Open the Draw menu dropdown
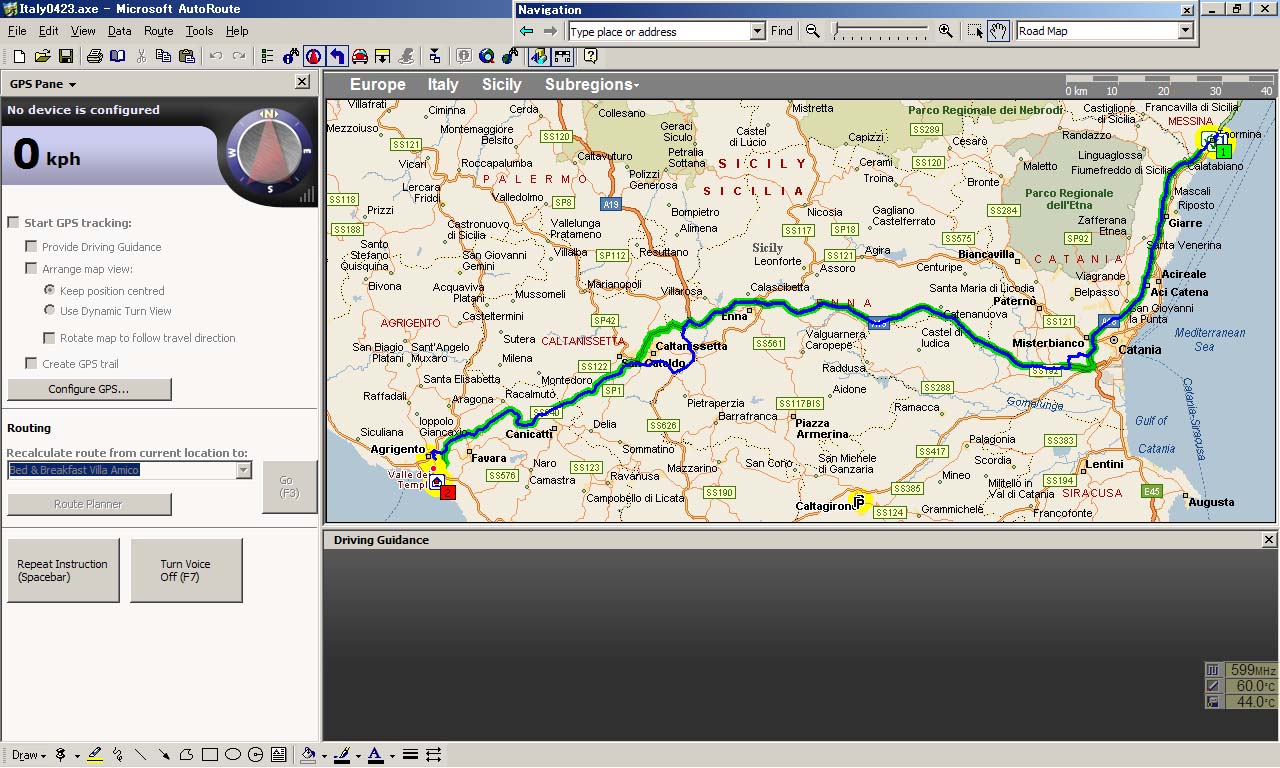Image resolution: width=1280 pixels, height=768 pixels. (29, 755)
